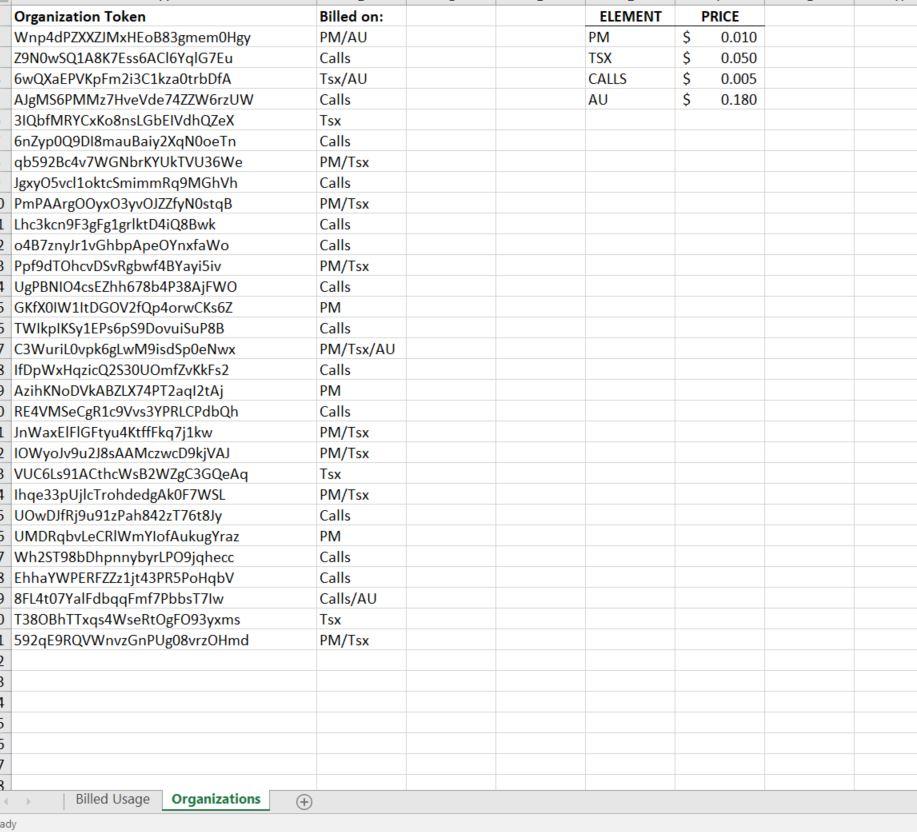This screenshot has width=917, height=832.
Task: Click the Ready indicator on the status bar
Action: pos(8,826)
